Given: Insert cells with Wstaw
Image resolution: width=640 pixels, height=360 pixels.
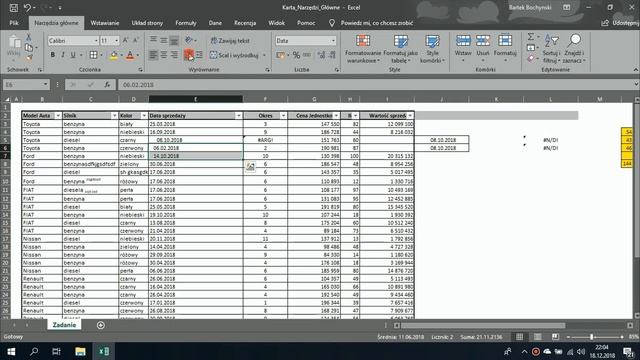Looking at the screenshot, I should tap(463, 49).
